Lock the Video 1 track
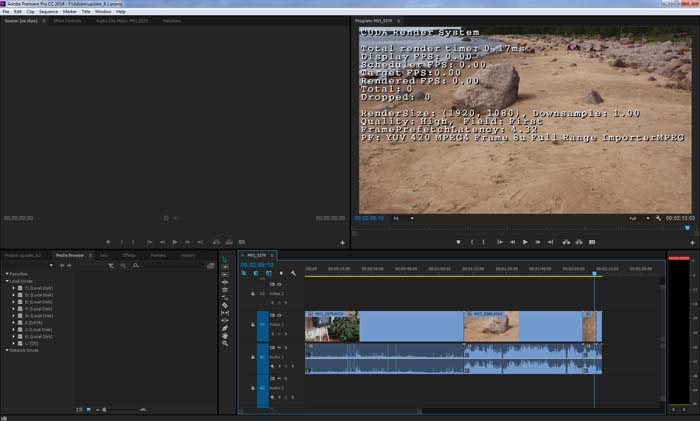Viewport: 700px width, 421px height. (253, 325)
